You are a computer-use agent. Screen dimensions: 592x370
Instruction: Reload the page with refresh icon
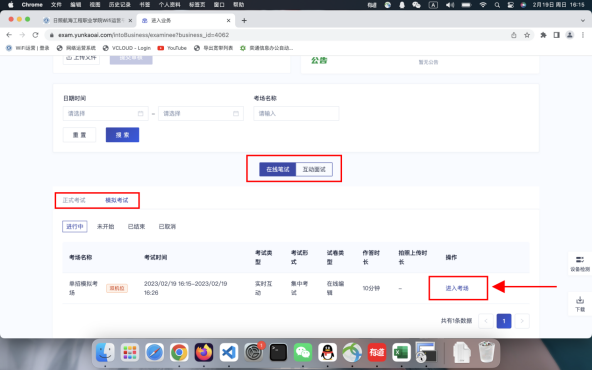[35, 35]
